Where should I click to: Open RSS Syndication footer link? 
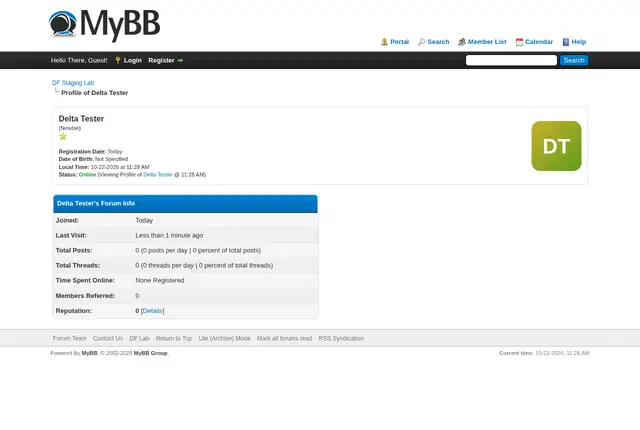pyautogui.click(x=341, y=339)
